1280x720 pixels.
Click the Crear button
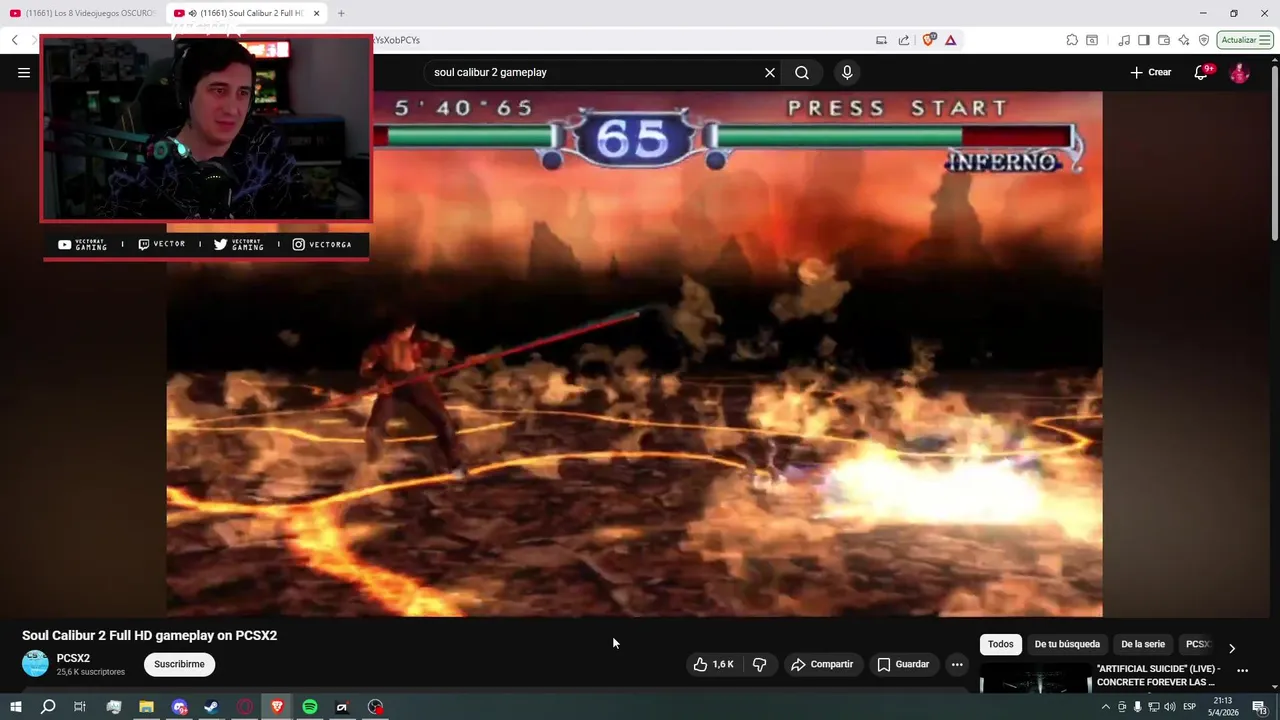[1151, 72]
